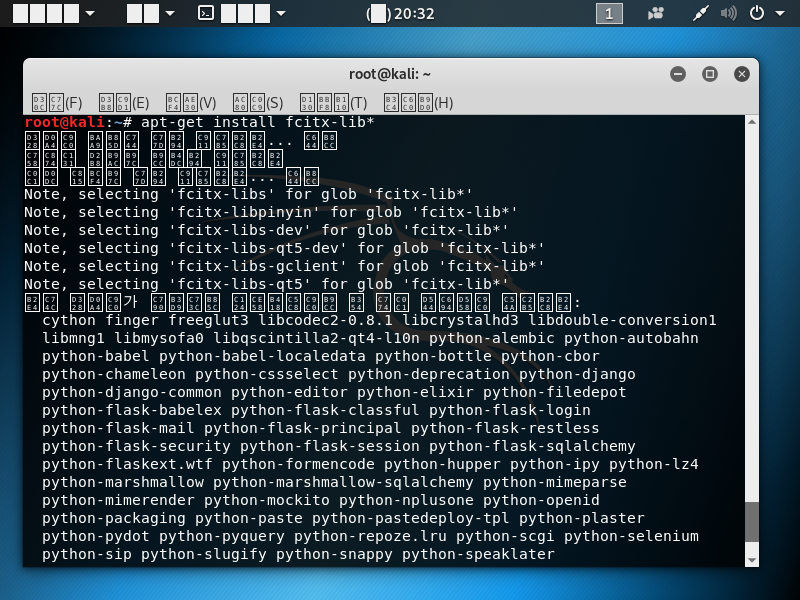Click the screen recorder camera icon
This screenshot has height=600, width=800.
656,13
